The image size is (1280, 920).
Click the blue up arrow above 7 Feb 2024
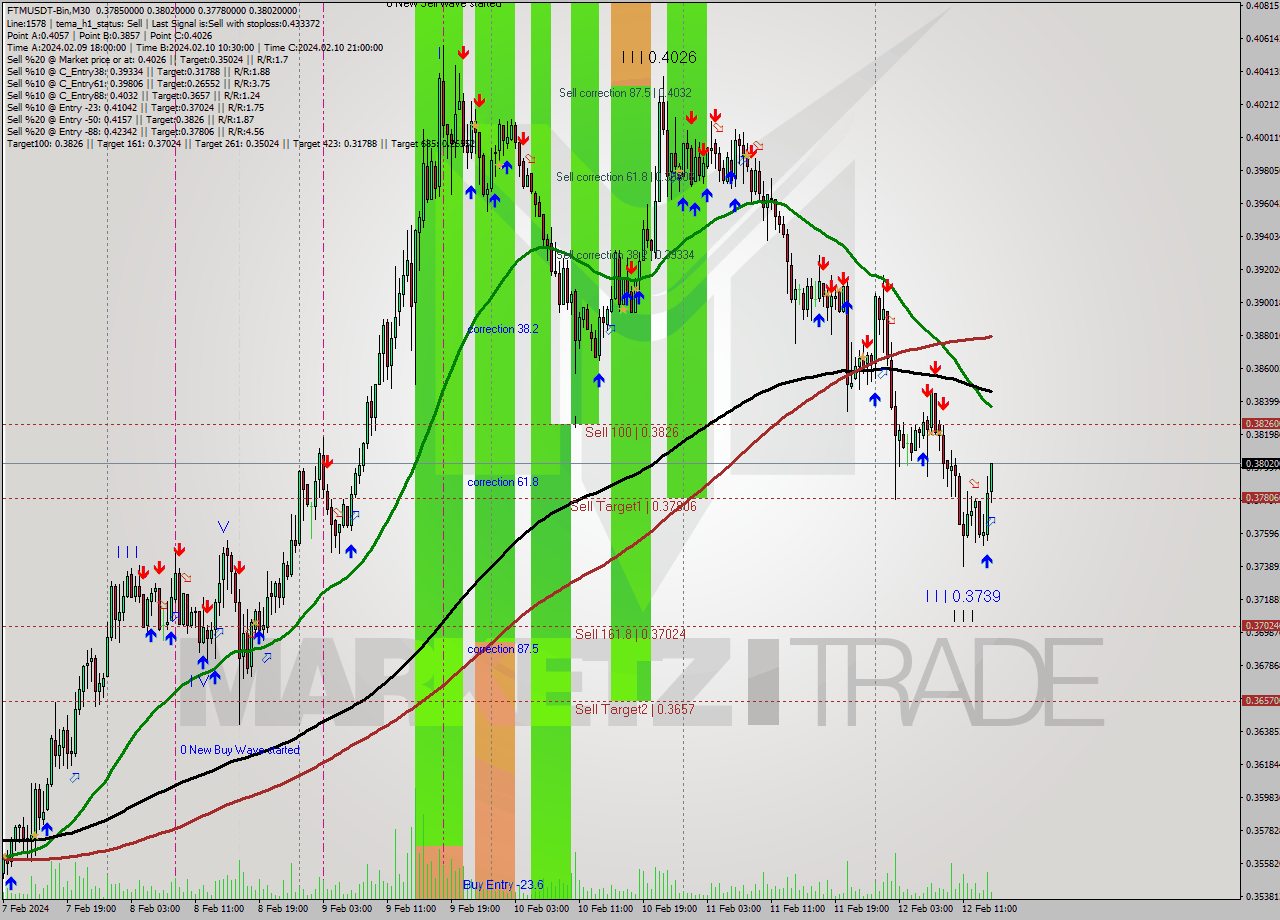pyautogui.click(x=11, y=882)
